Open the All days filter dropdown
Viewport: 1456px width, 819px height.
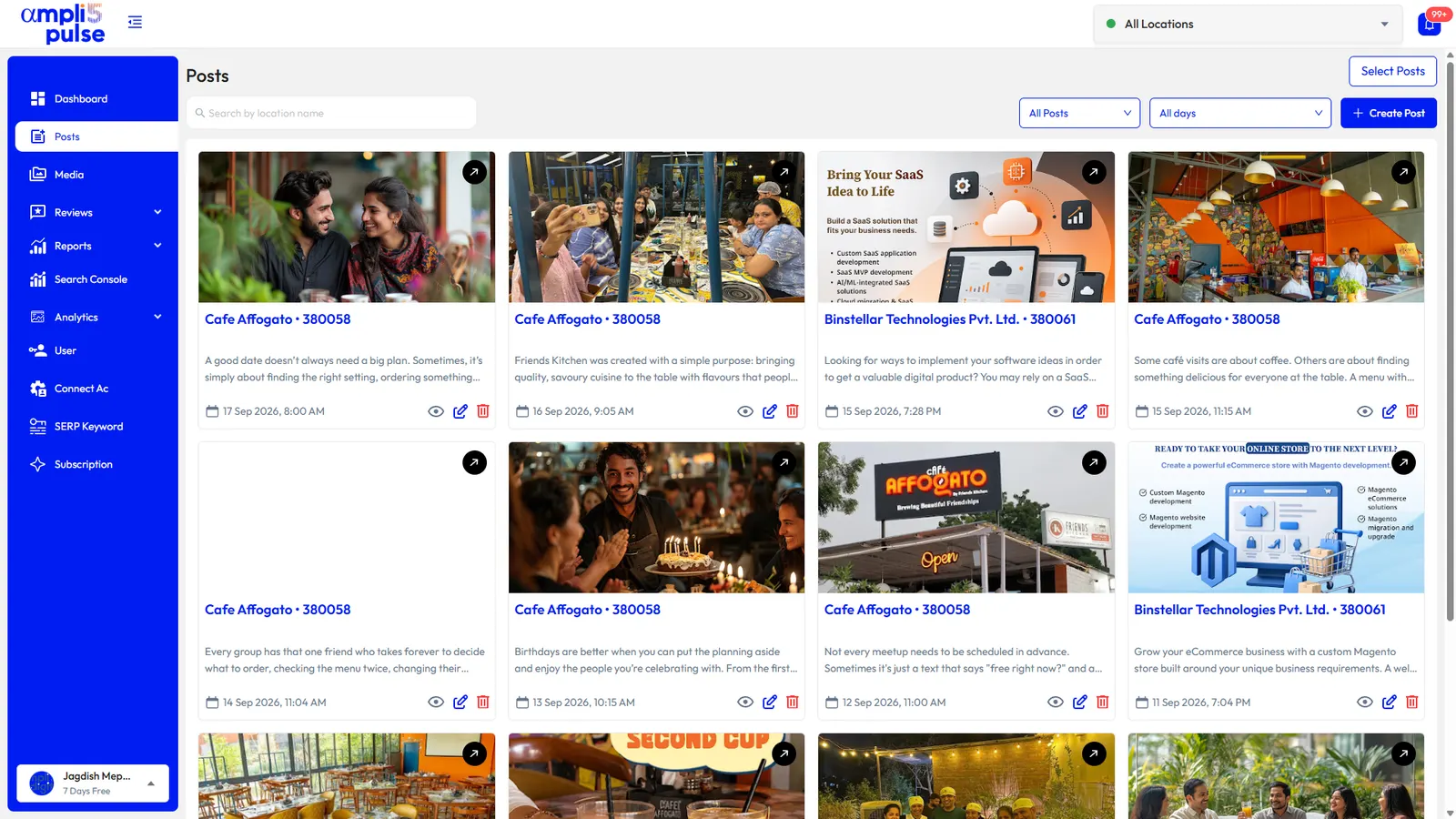pos(1240,113)
